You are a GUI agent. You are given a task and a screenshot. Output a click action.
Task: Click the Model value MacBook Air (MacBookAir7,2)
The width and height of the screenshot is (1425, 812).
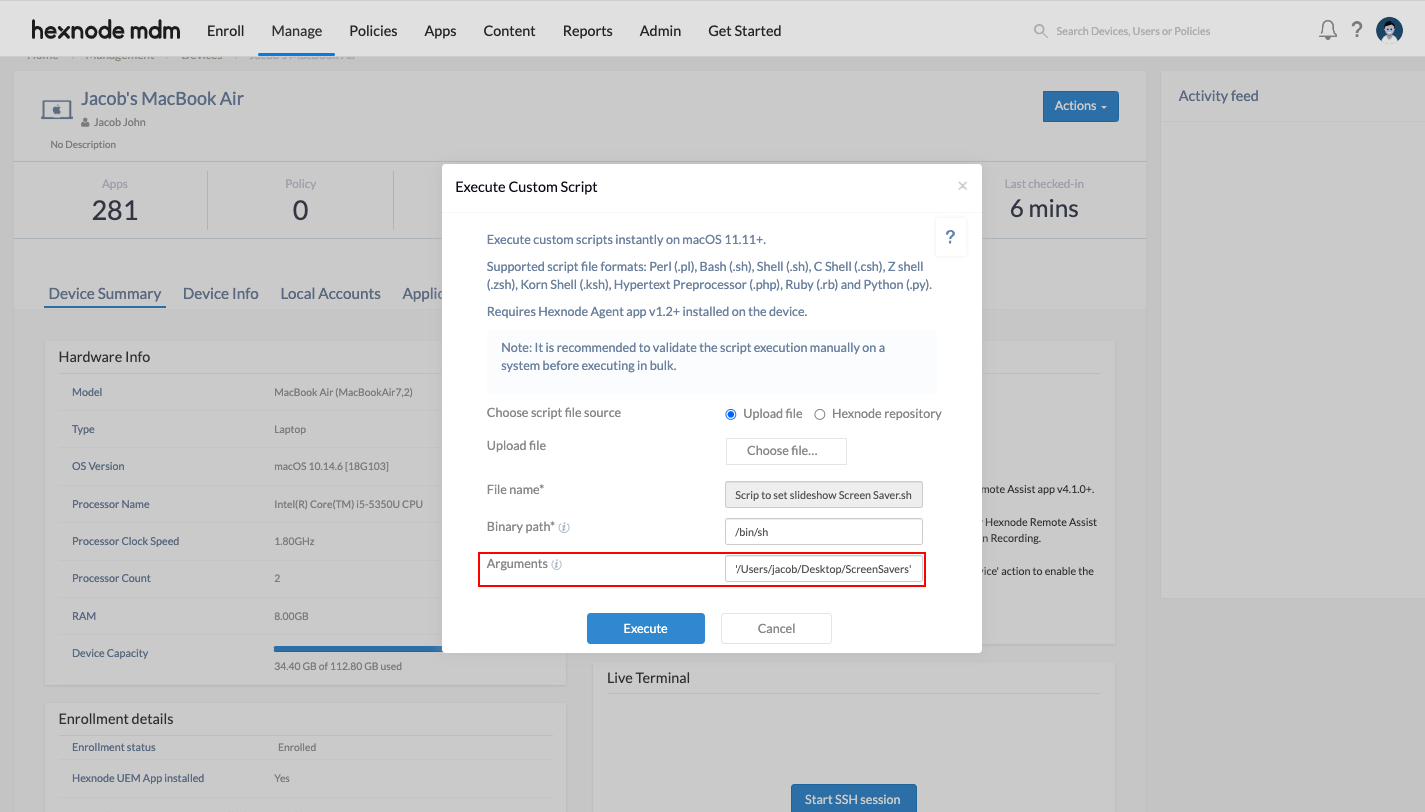343,393
